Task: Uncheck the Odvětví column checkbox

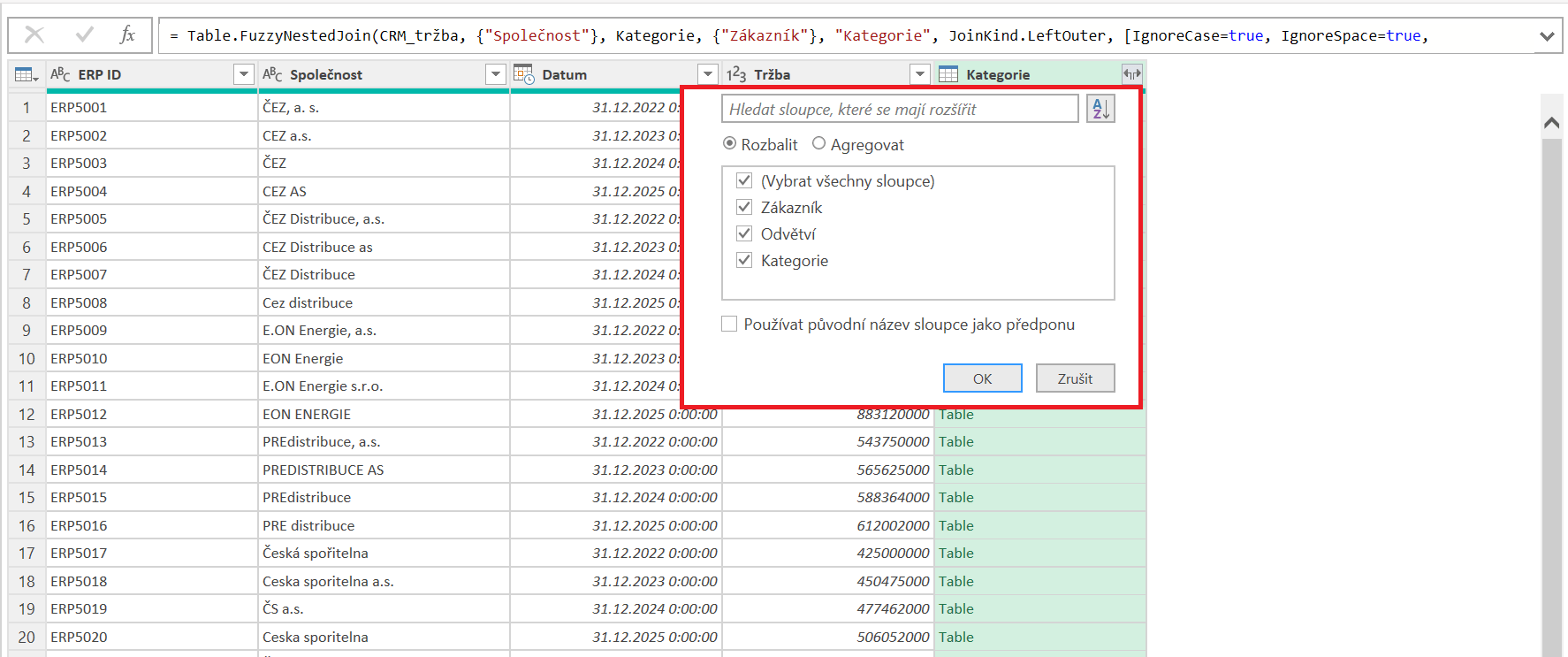Action: tap(744, 234)
